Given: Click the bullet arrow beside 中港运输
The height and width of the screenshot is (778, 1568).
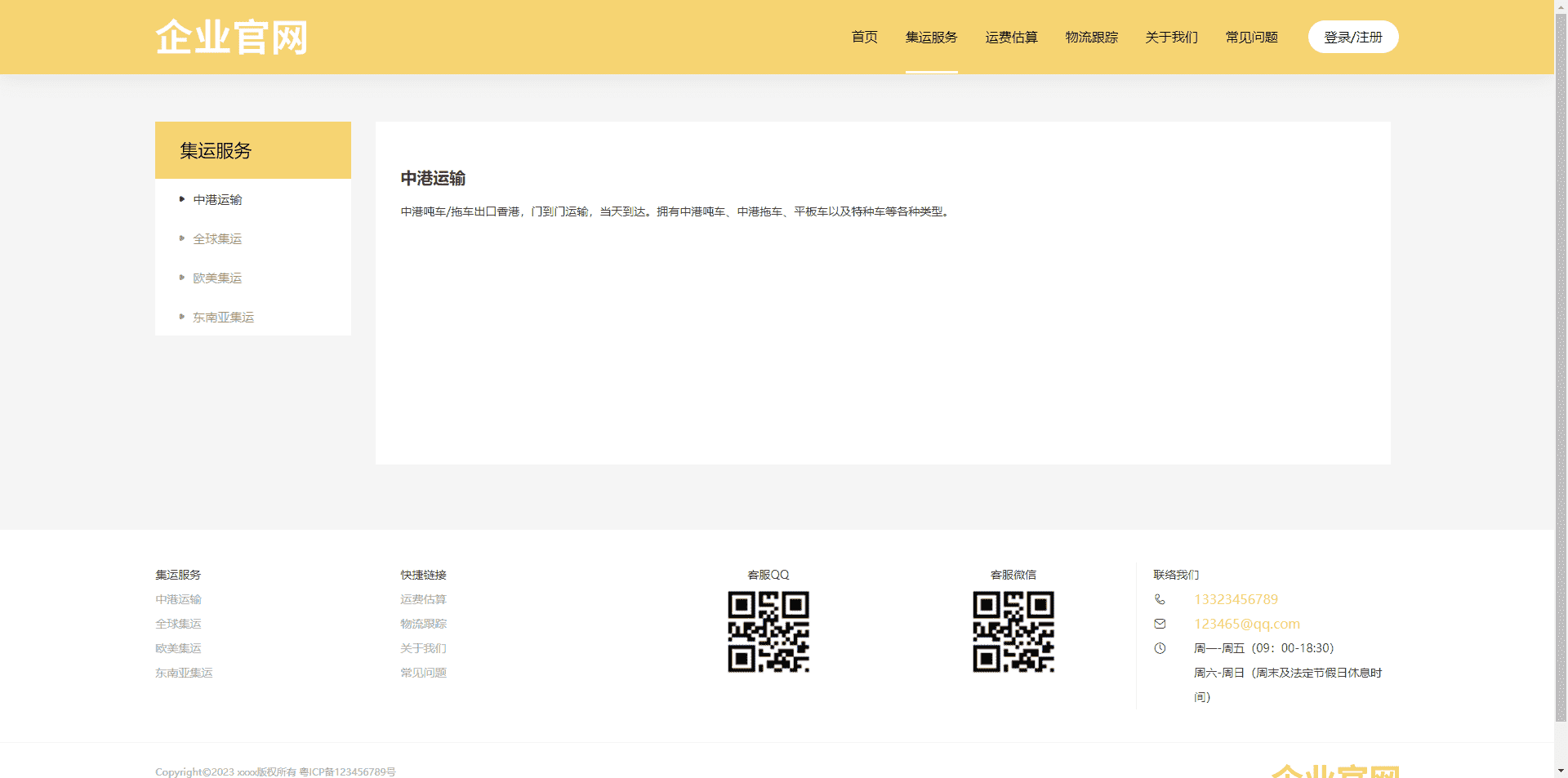Looking at the screenshot, I should [182, 199].
